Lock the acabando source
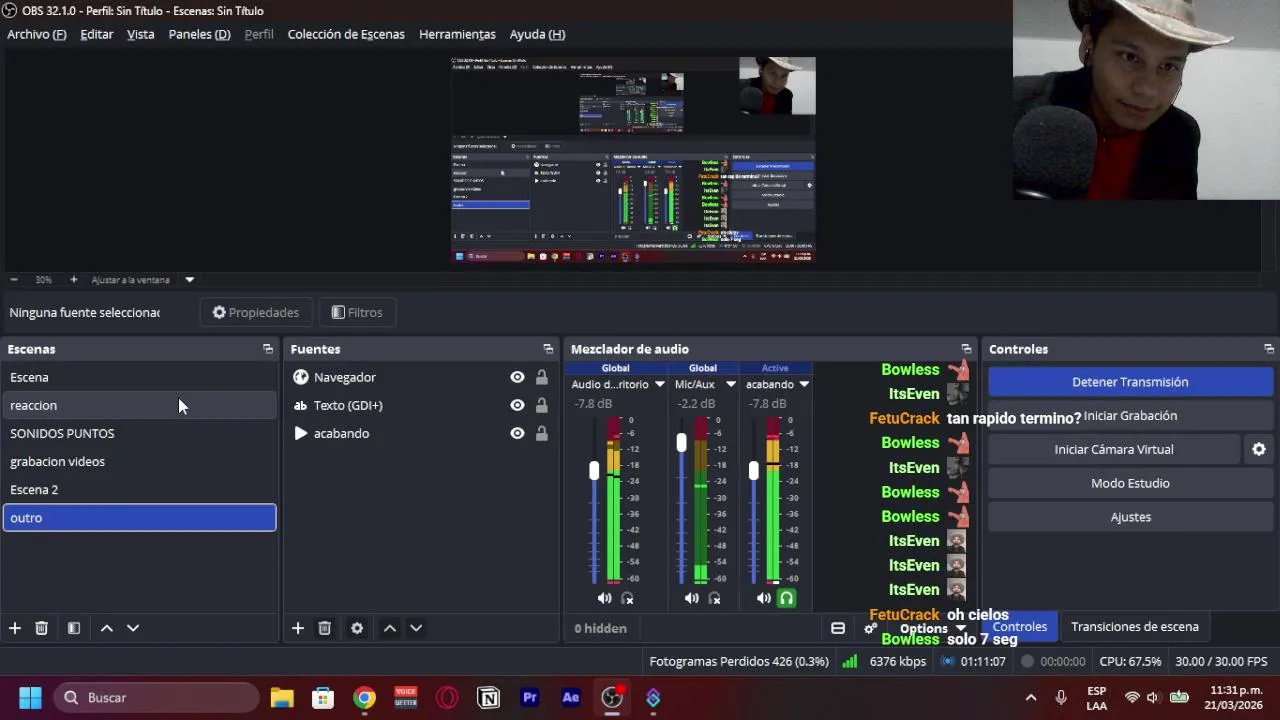1280x720 pixels. [x=541, y=433]
